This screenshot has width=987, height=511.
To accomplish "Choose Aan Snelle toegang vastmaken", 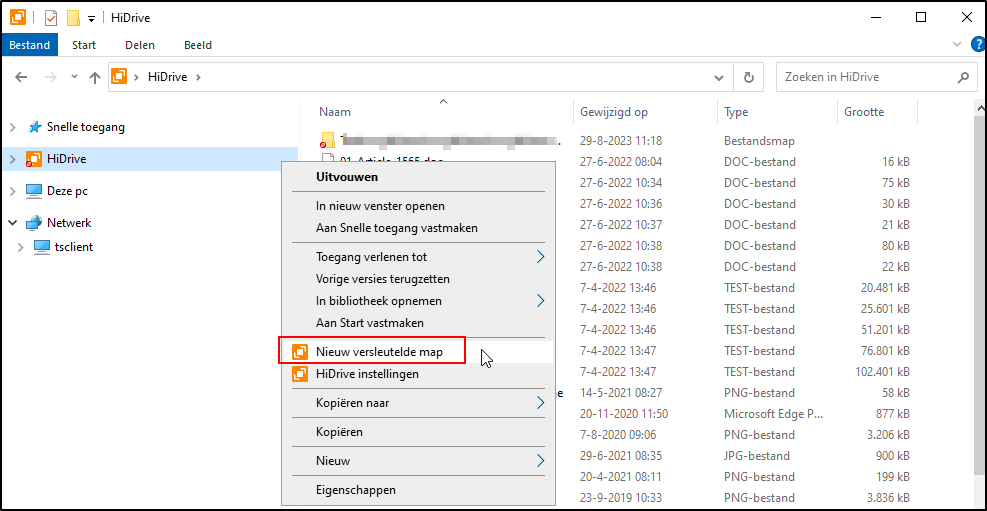I will (x=418, y=228).
